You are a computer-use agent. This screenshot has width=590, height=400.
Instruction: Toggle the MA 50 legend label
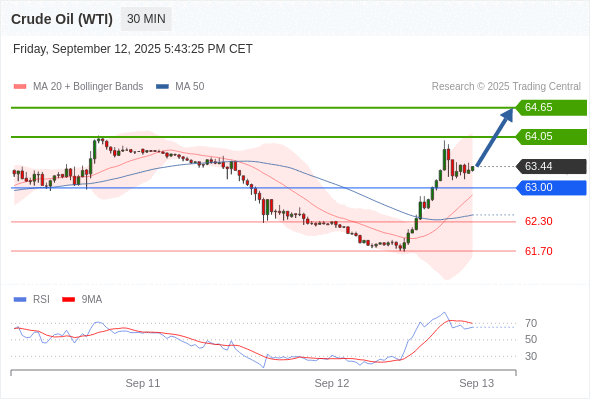coord(190,87)
